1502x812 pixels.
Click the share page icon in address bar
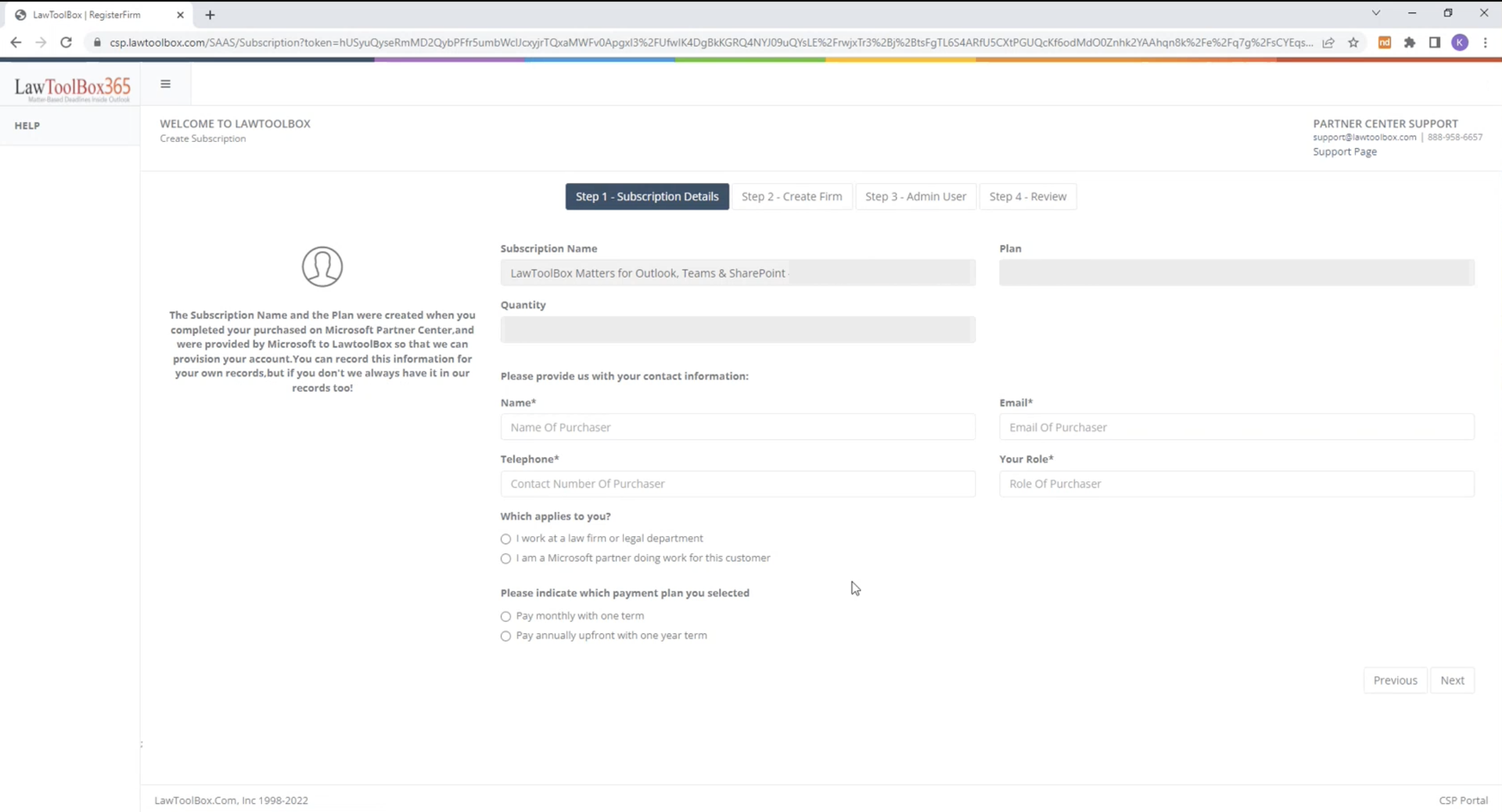click(1328, 42)
